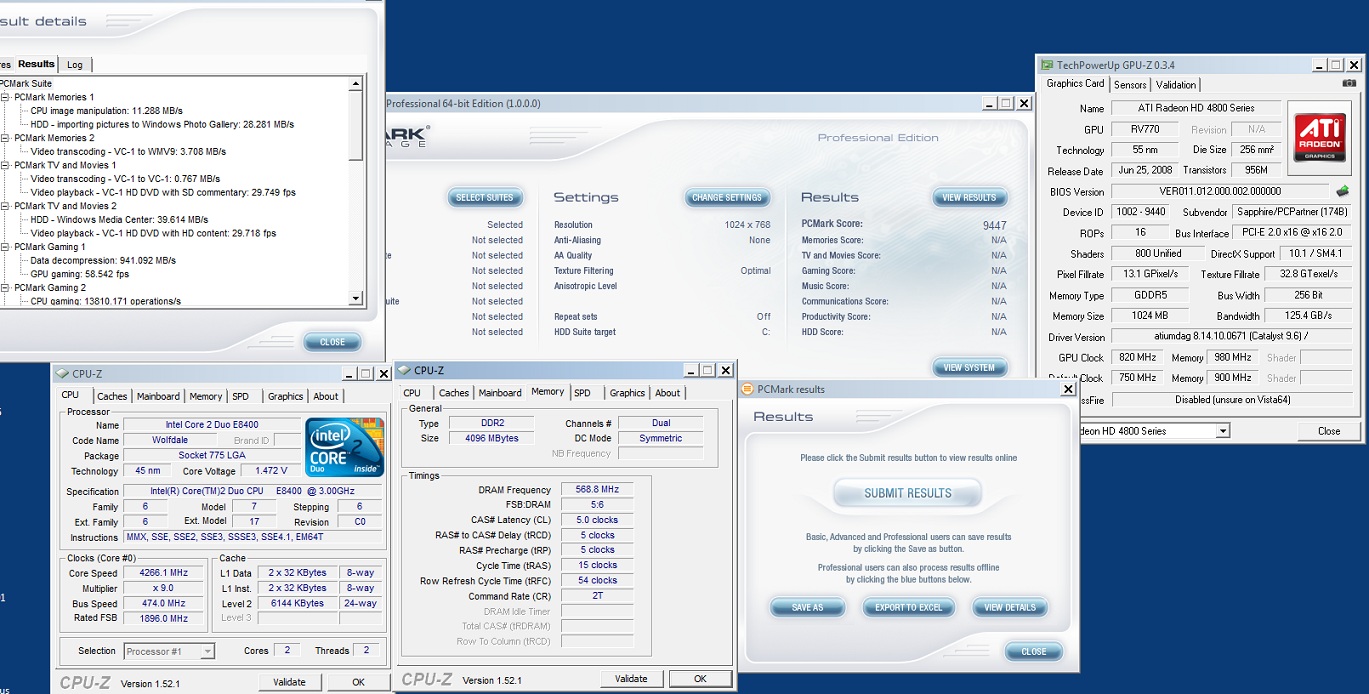Collapse the PCMark Memories 1 tree node
This screenshot has height=694, width=1369.
coord(6,97)
